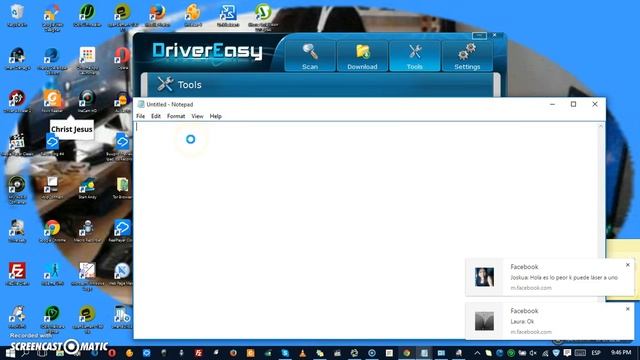Viewport: 640px width, 360px height.
Task: Open the Download tab in DriverEasy
Action: click(x=362, y=56)
